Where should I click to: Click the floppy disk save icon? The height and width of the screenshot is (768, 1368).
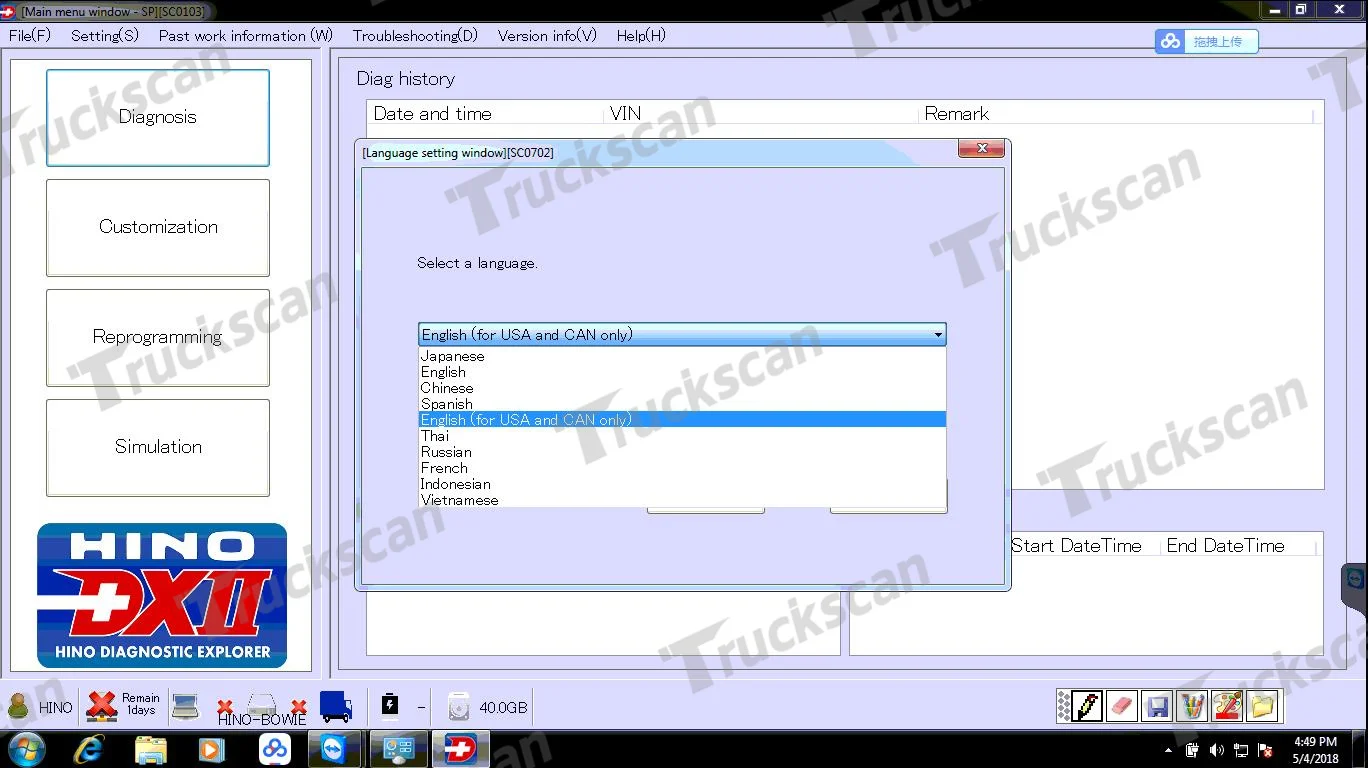coord(1157,706)
